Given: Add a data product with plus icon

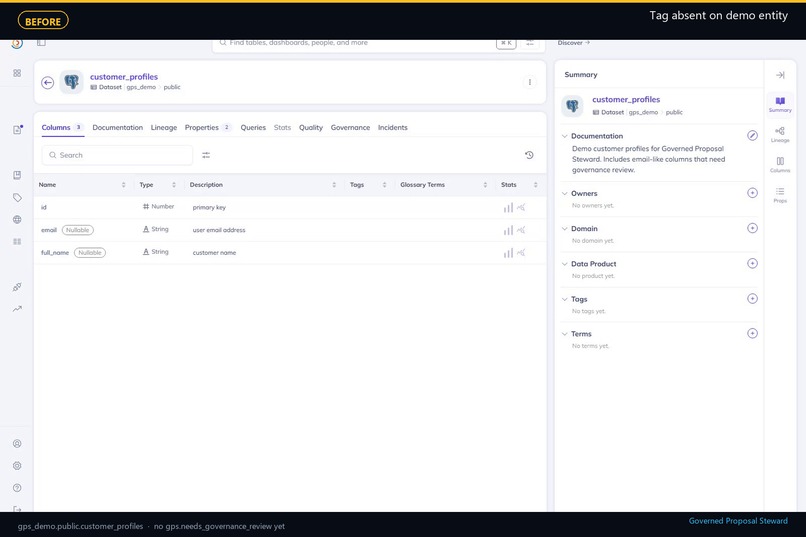Looking at the screenshot, I should (x=752, y=264).
